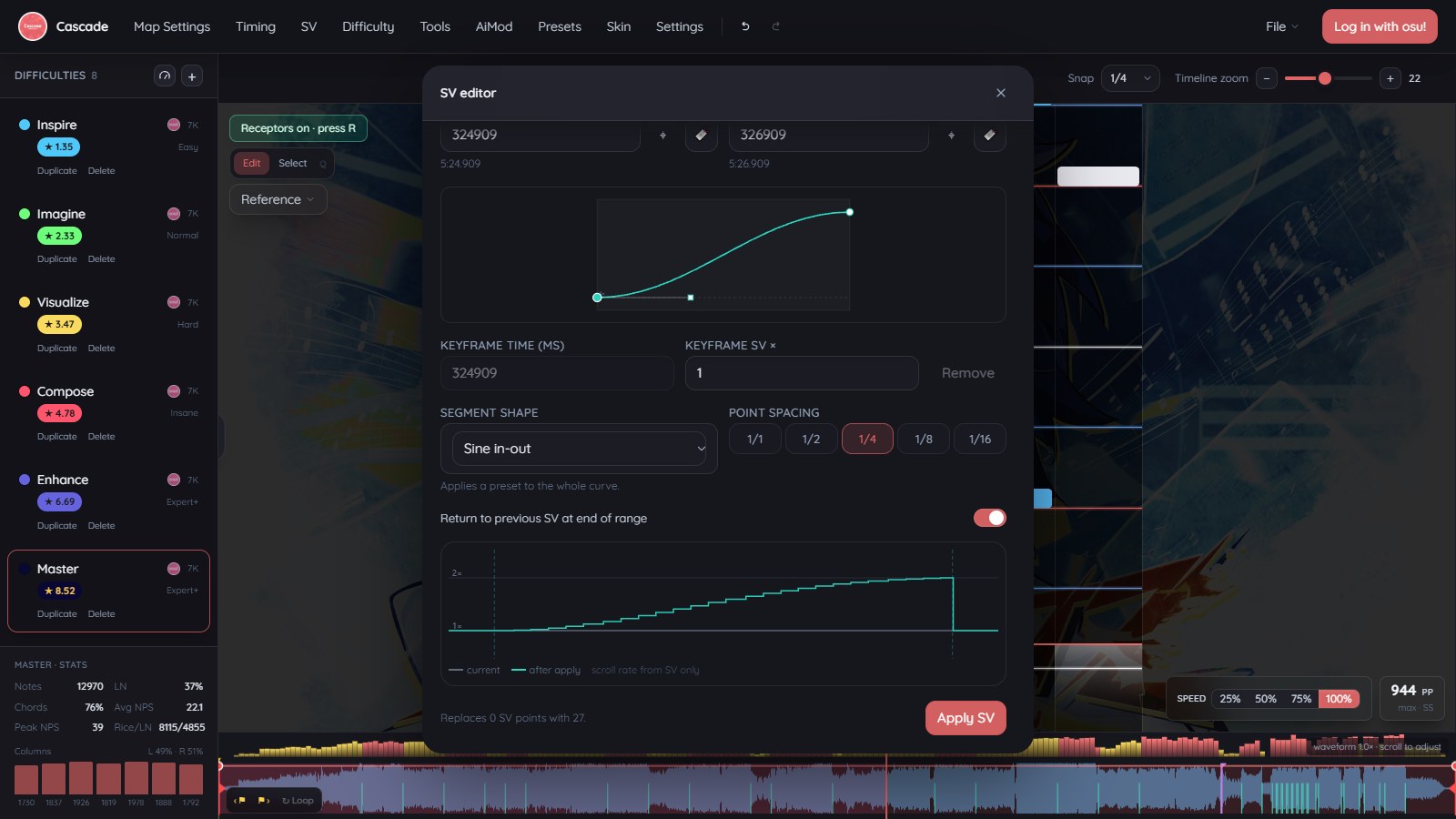The width and height of the screenshot is (1456, 819).
Task: Click the Enhance difficulty mode icon
Action: [x=174, y=480]
